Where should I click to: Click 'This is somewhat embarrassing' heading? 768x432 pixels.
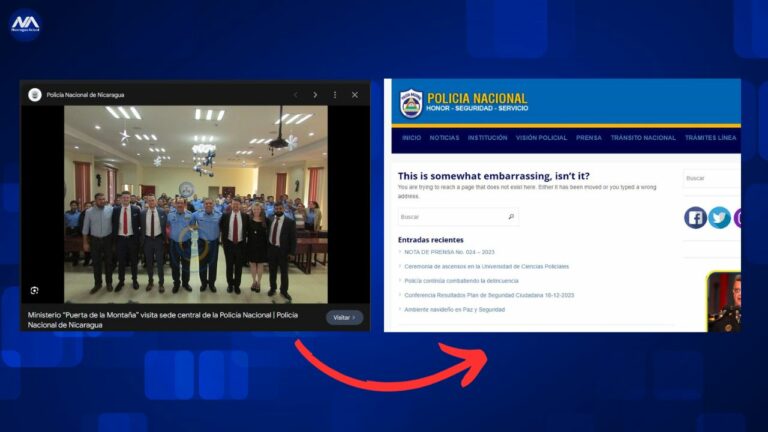coord(494,176)
